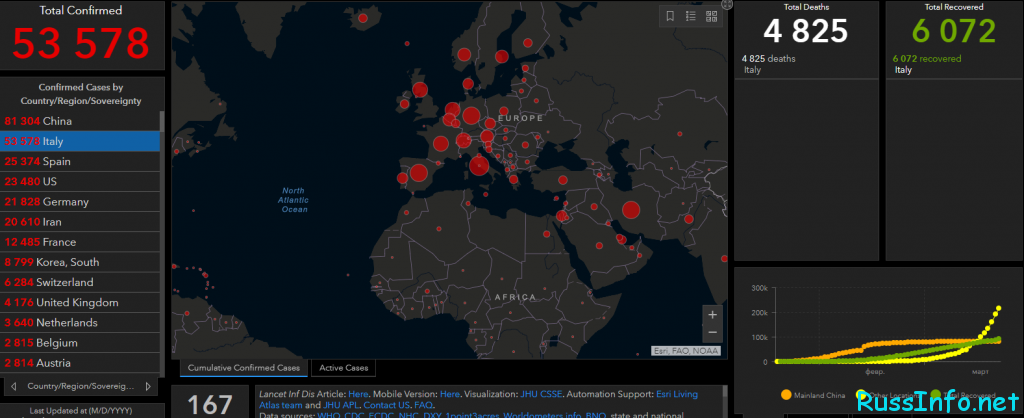Click the Esri, FAO, NOAA map attribution

(686, 351)
